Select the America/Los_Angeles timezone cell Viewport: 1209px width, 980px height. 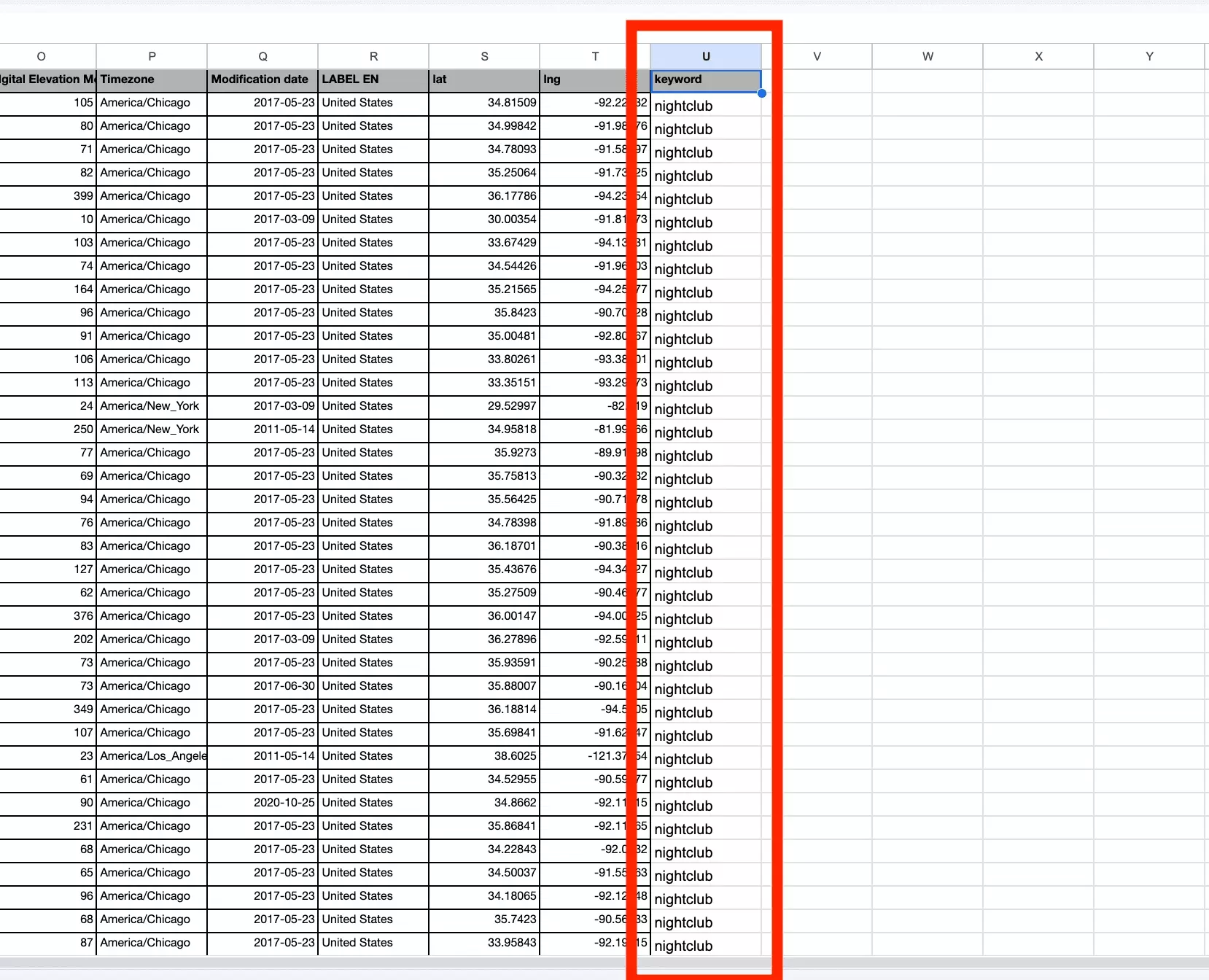[152, 756]
